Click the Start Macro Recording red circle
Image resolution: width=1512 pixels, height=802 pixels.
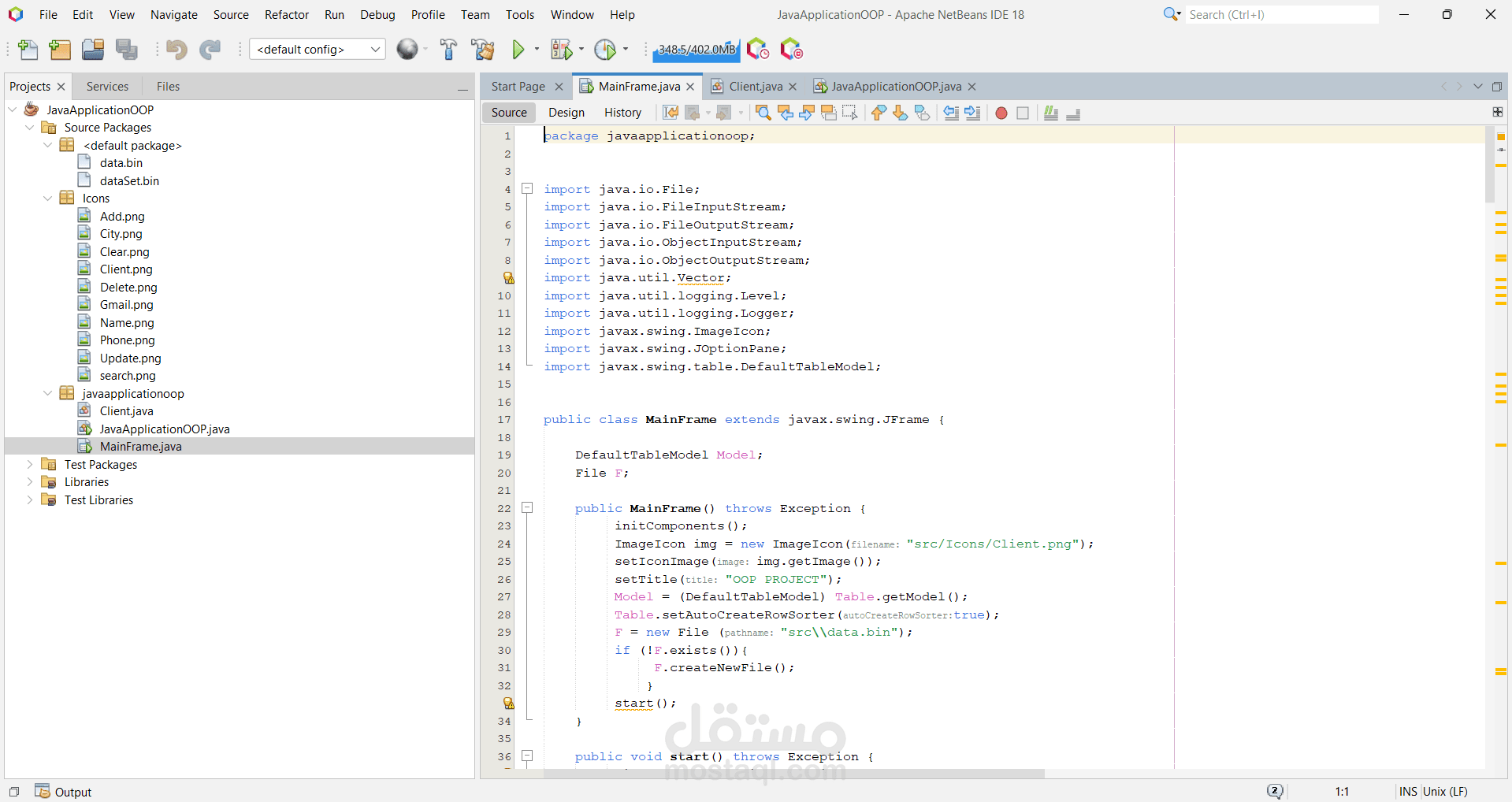[x=1001, y=113]
